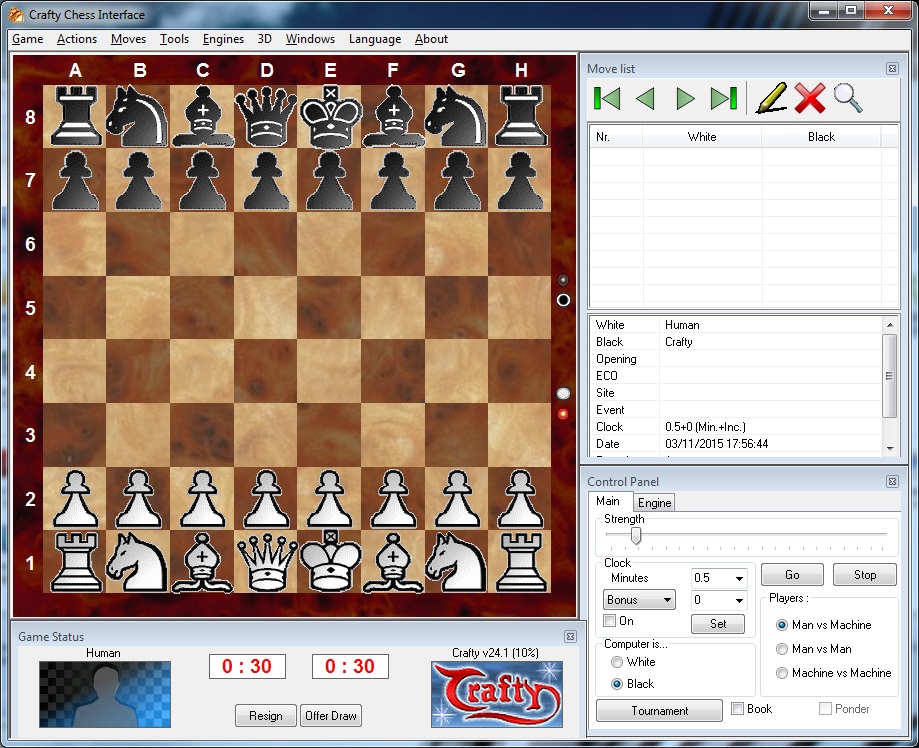Open the Engines menu

pos(222,39)
